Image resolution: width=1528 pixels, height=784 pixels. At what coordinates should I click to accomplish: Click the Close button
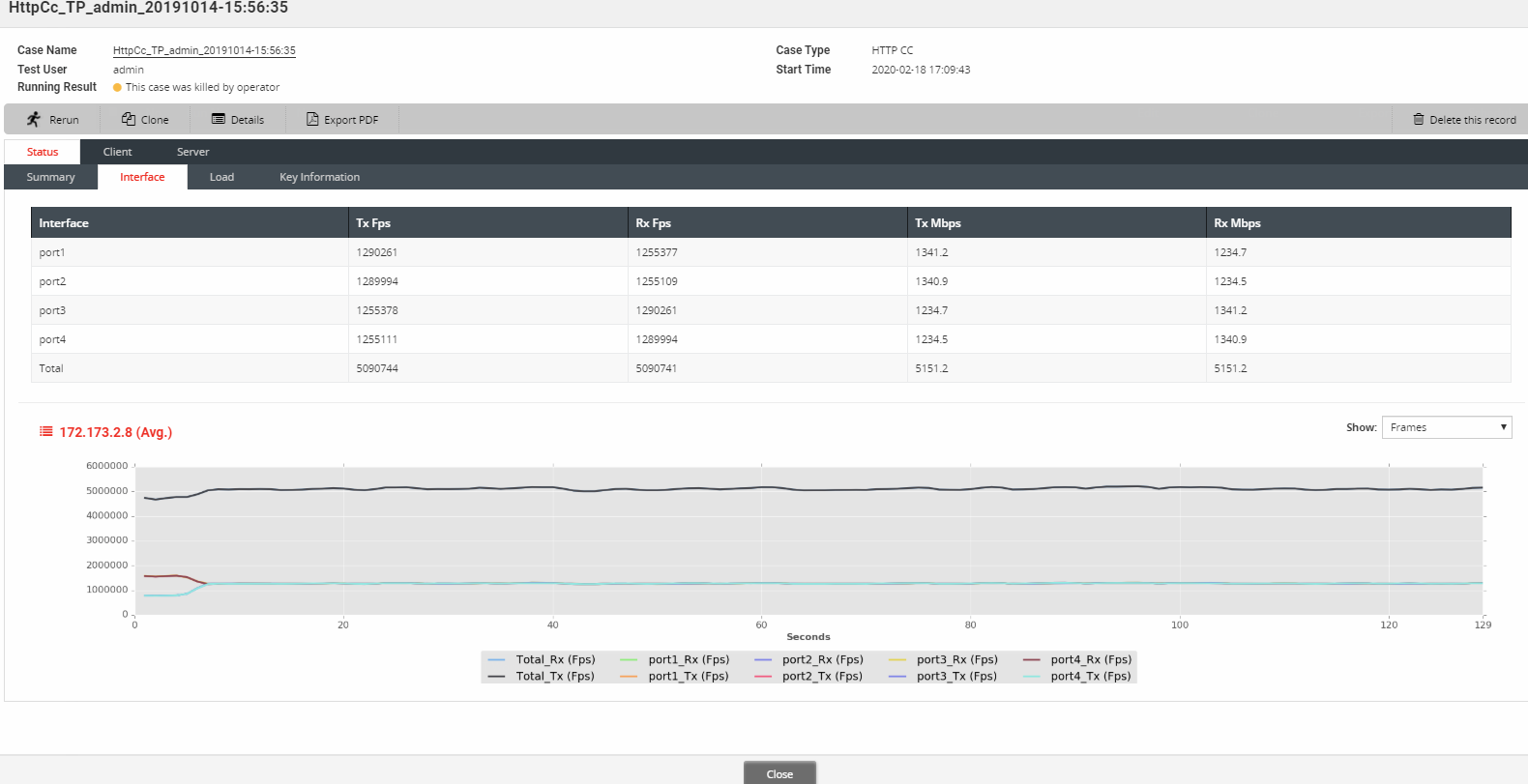[779, 773]
